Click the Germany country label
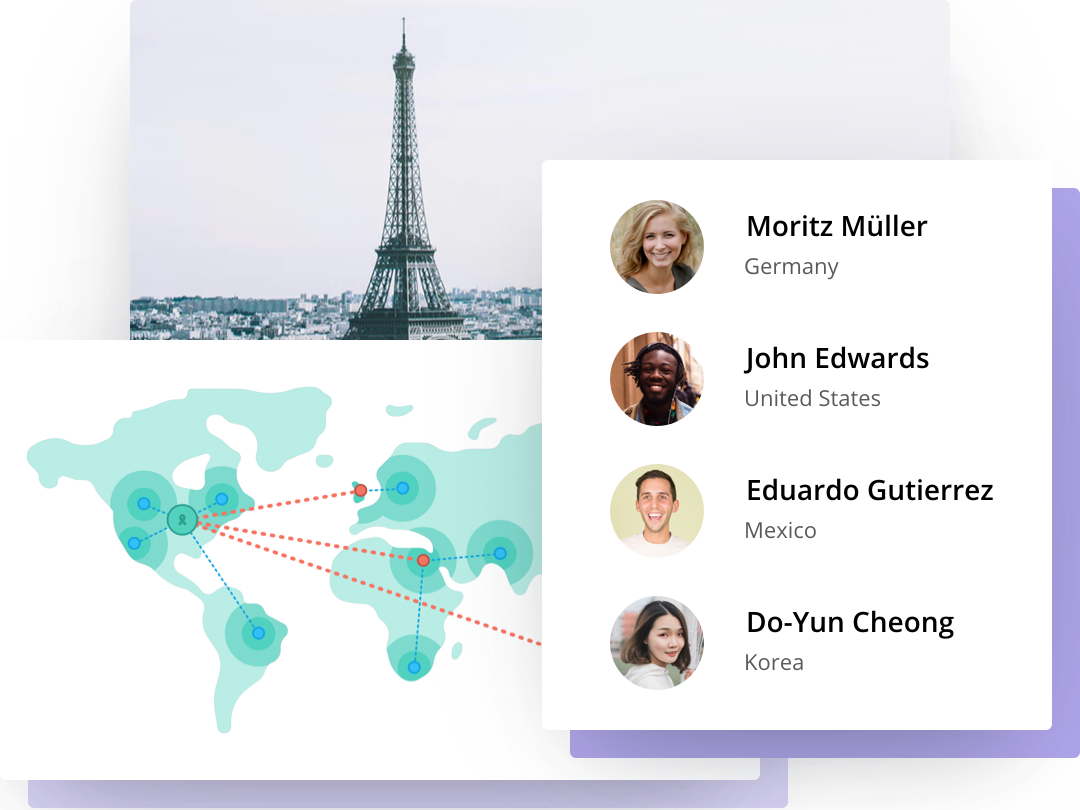The image size is (1080, 810). 791,267
